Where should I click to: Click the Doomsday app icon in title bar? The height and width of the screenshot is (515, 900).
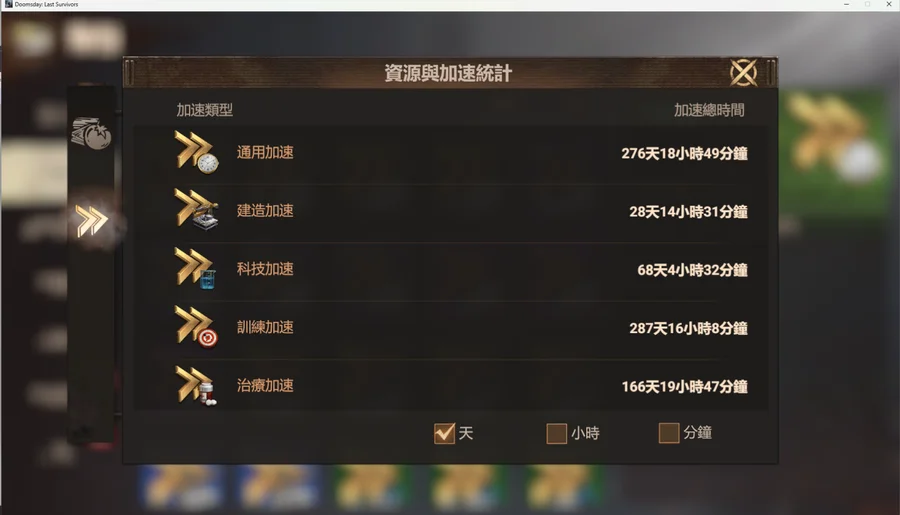pyautogui.click(x=8, y=4)
